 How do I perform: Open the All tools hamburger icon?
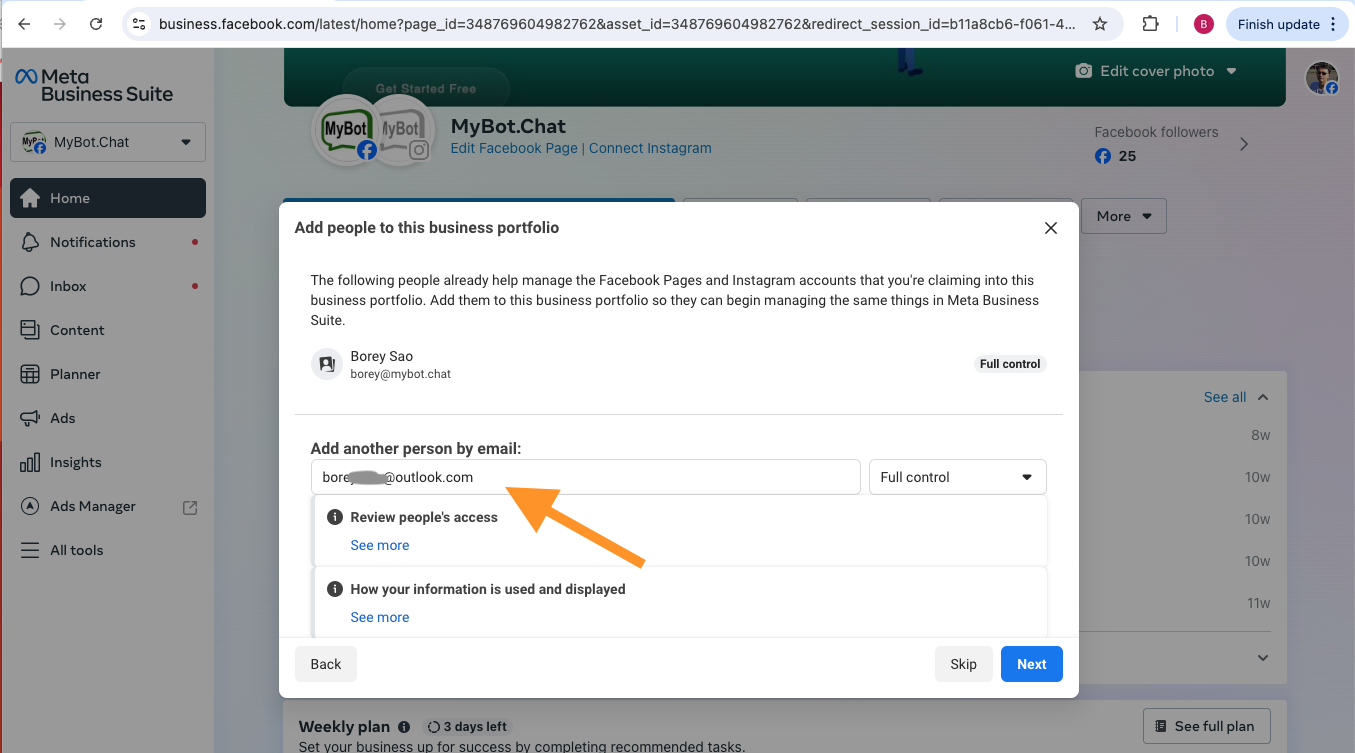[x=31, y=550]
